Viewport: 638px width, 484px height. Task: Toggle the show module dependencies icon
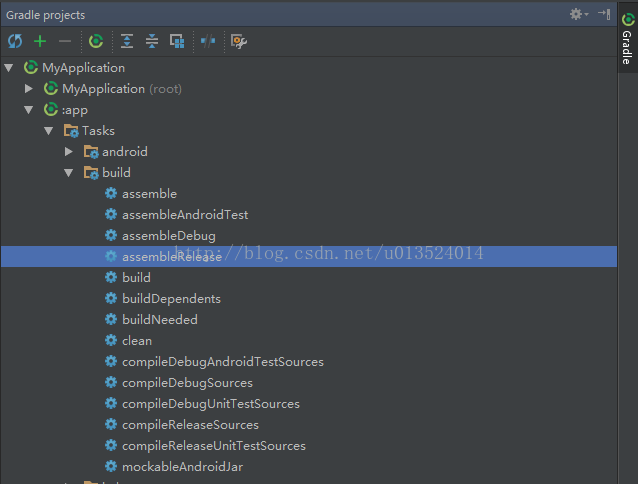click(177, 41)
